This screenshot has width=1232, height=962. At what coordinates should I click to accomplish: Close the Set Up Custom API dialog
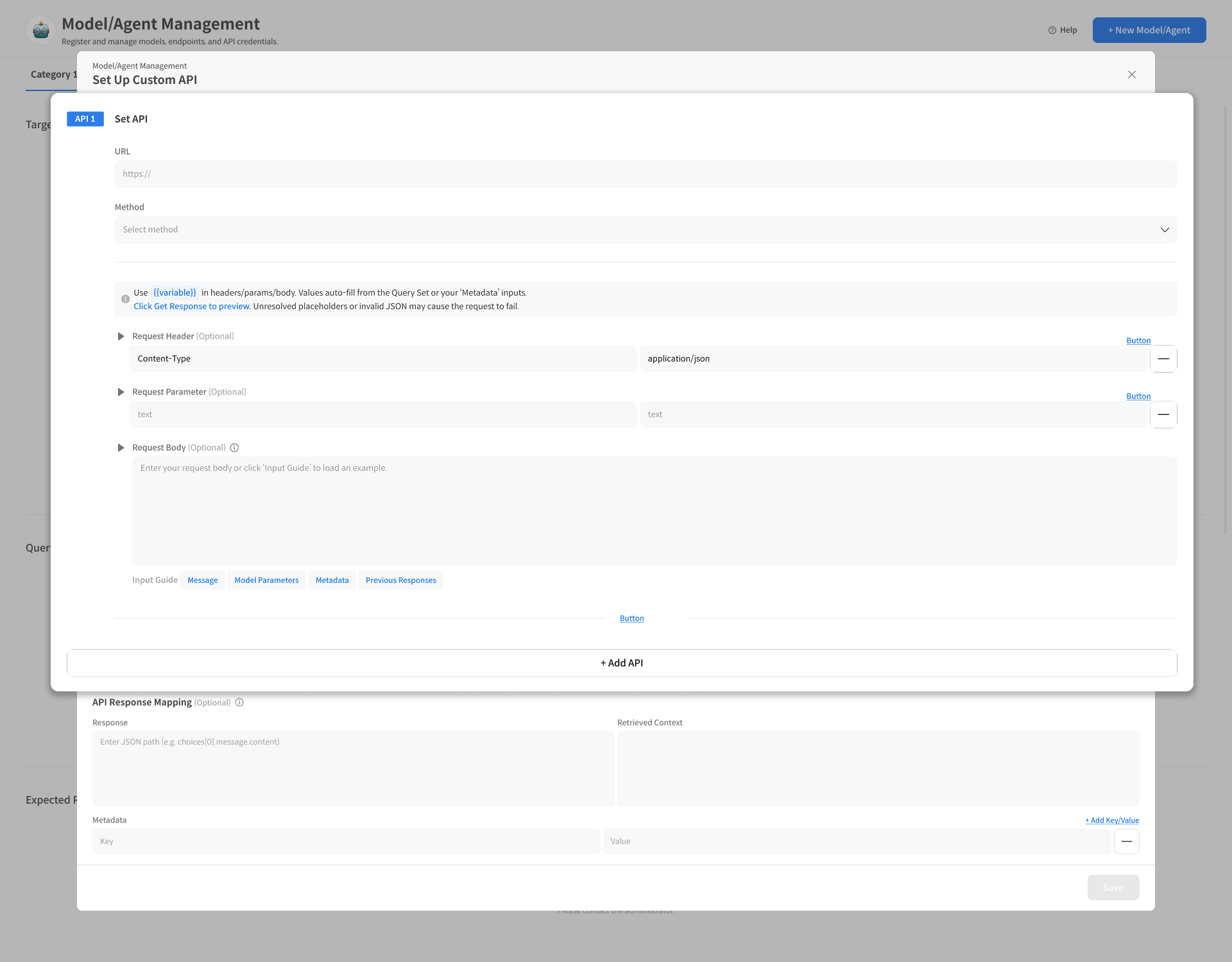[x=1132, y=74]
